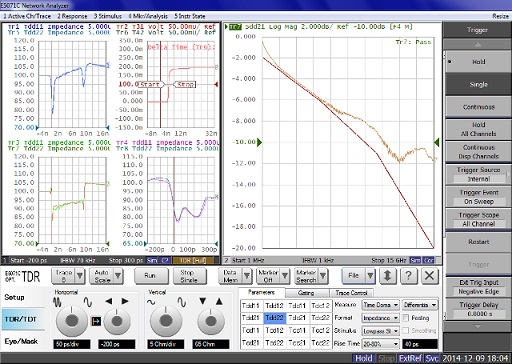The image size is (512, 364).
Task: Click the horizontal scale expand waveform icon
Action: pyautogui.click(x=88, y=302)
